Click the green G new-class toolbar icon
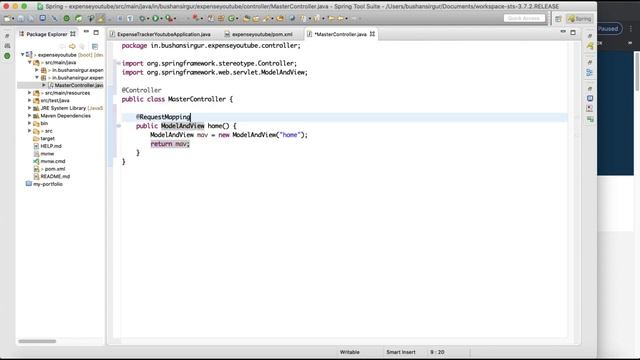 231,18
